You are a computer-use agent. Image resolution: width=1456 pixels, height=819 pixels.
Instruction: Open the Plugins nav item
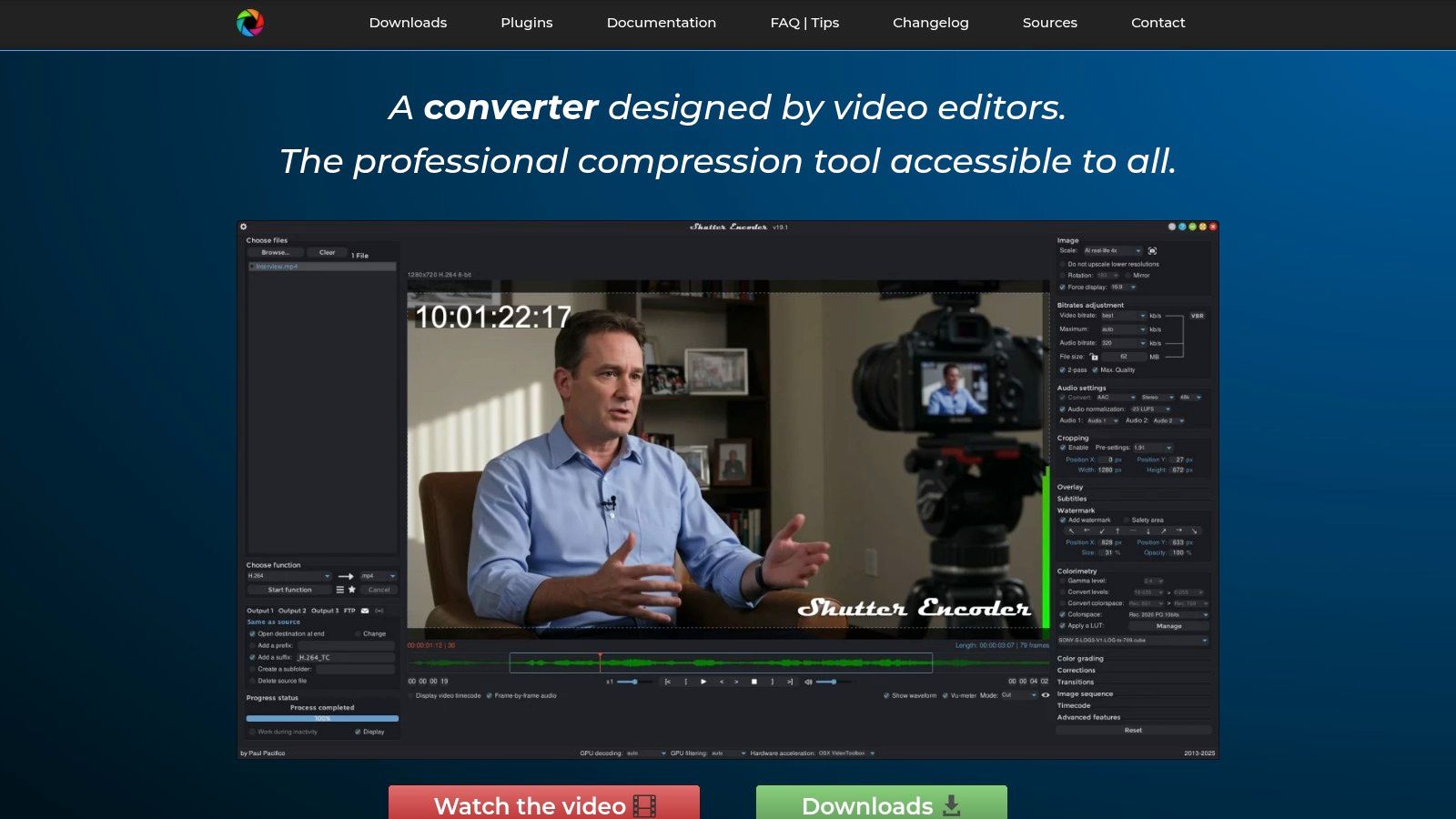point(527,23)
